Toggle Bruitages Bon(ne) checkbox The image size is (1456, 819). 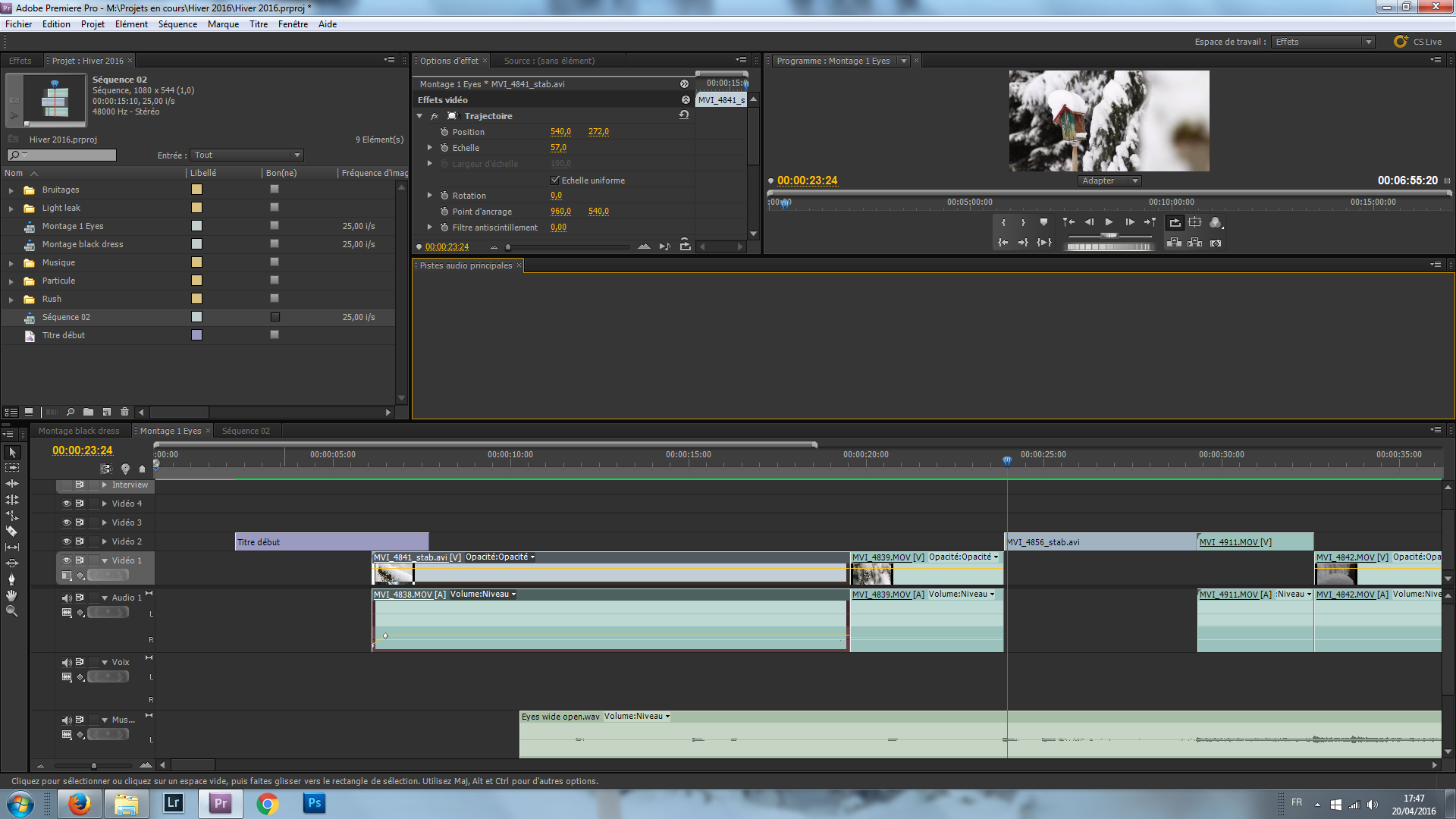coord(275,190)
